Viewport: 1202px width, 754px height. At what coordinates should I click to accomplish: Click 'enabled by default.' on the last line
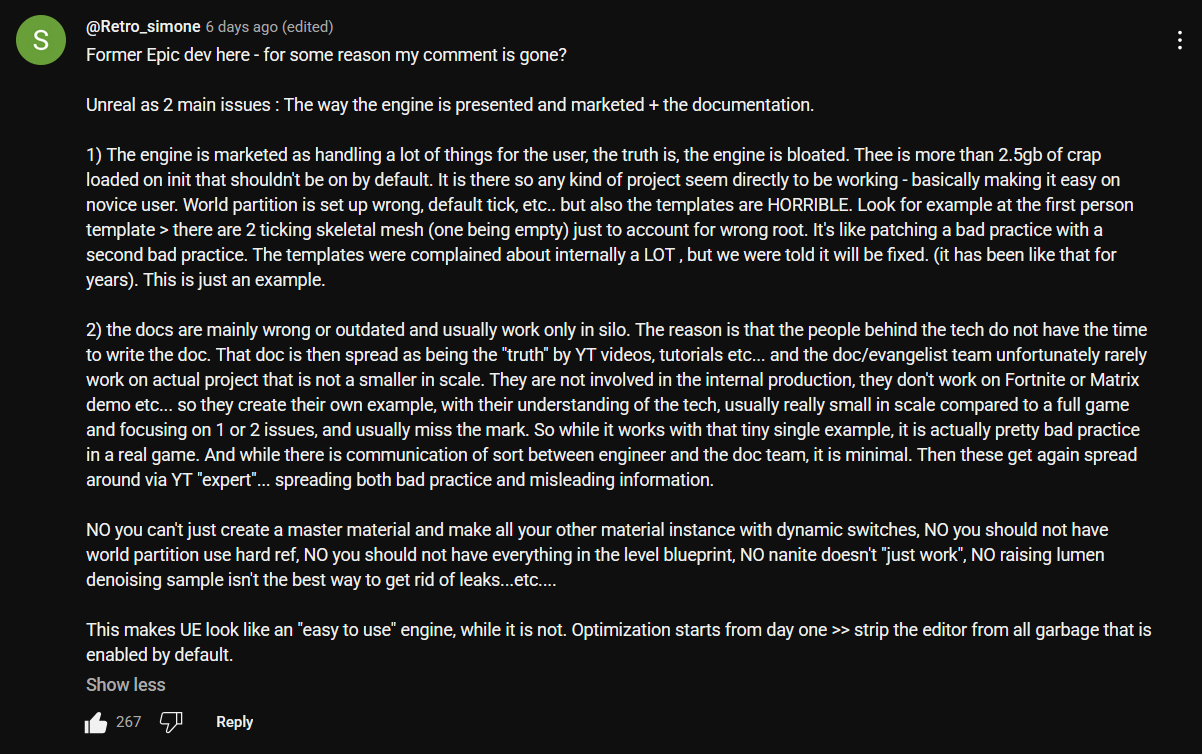160,656
